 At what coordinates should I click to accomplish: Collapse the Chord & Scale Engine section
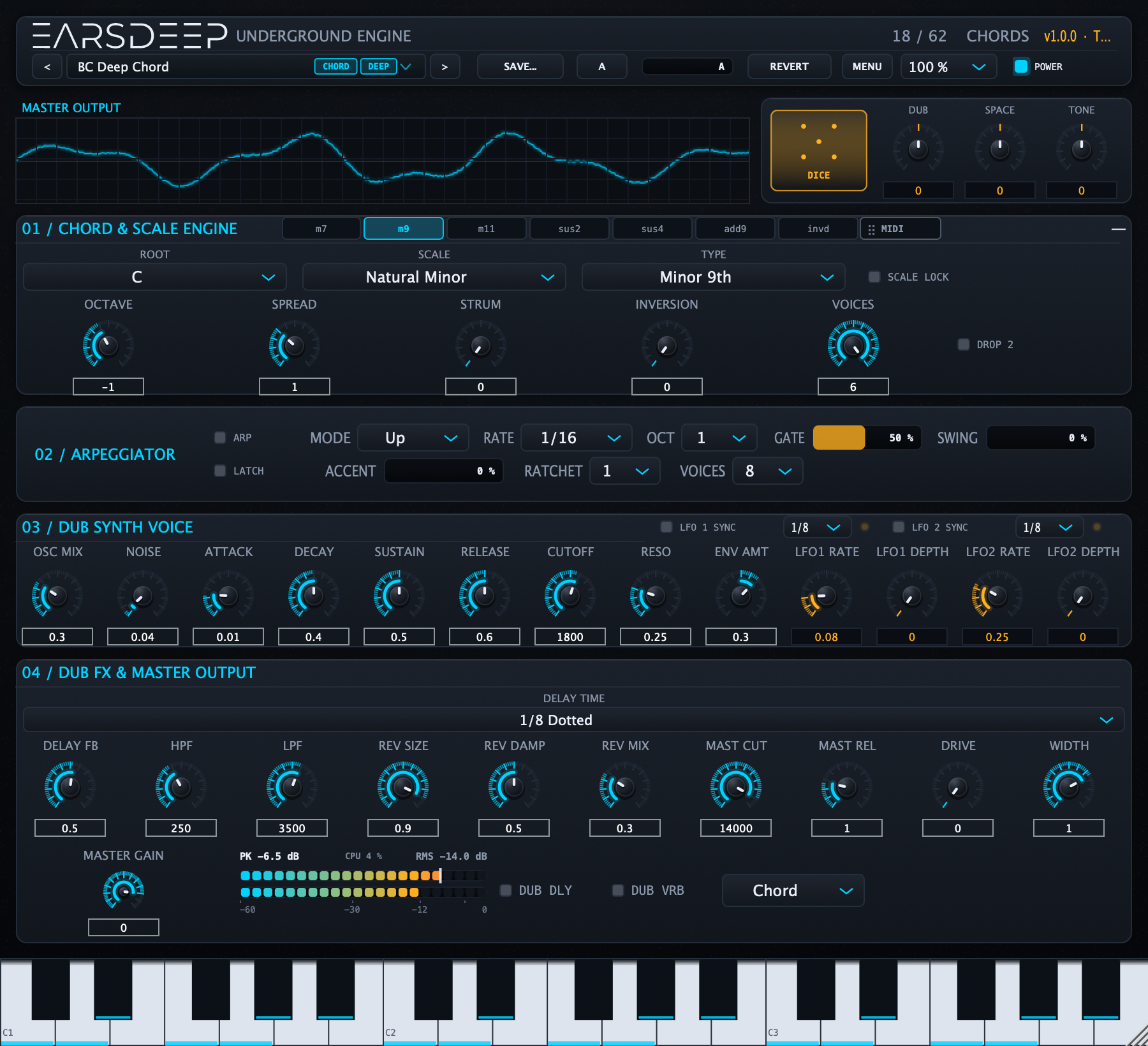(1118, 229)
